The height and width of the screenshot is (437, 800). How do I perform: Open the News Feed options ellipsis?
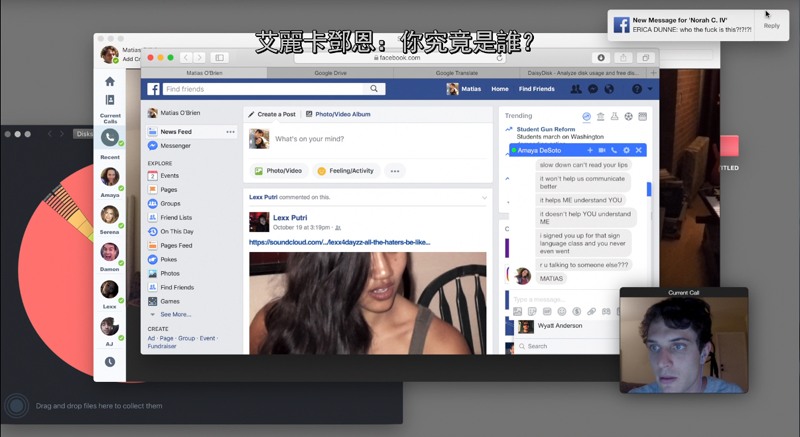(230, 132)
